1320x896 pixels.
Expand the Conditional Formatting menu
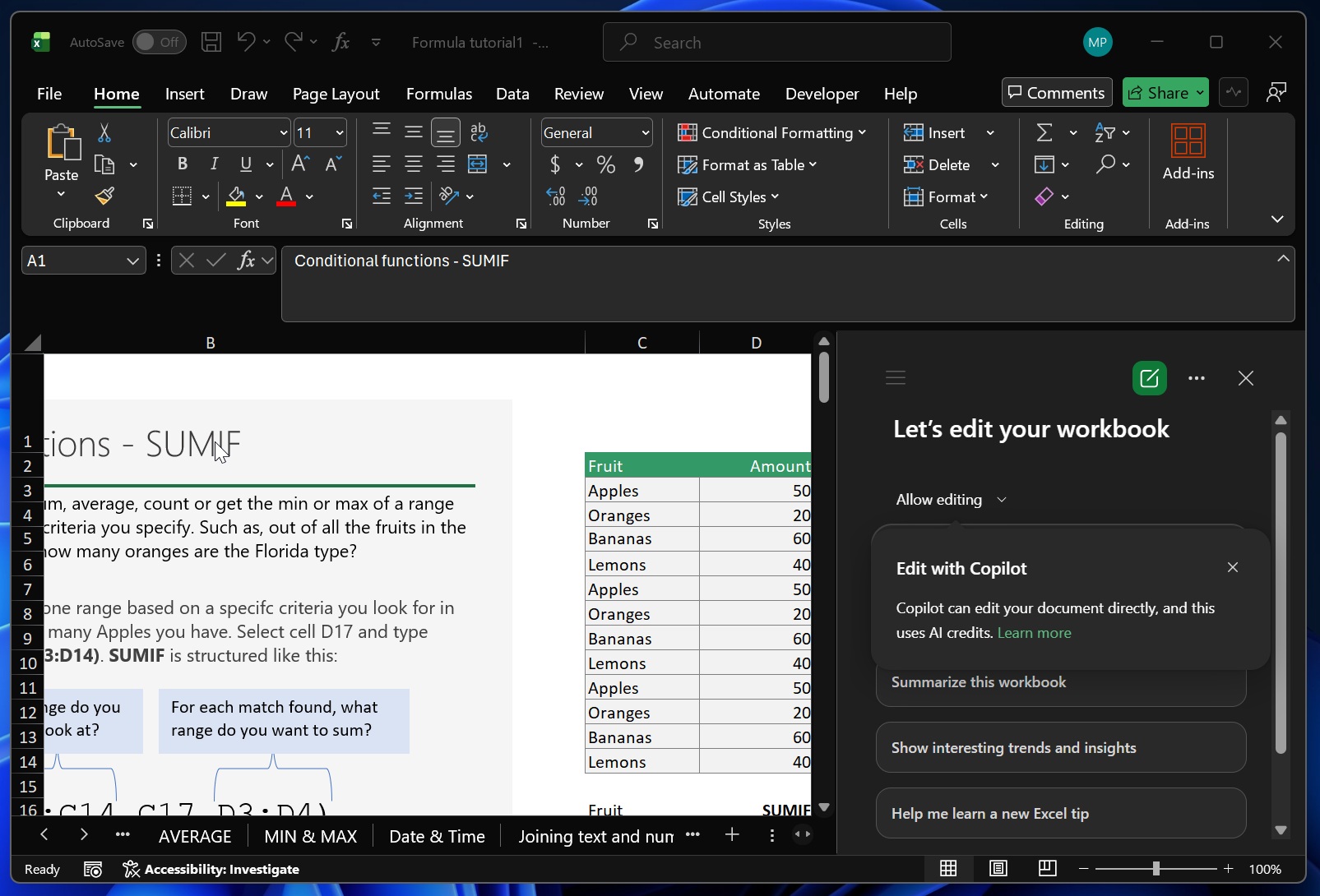click(x=771, y=132)
